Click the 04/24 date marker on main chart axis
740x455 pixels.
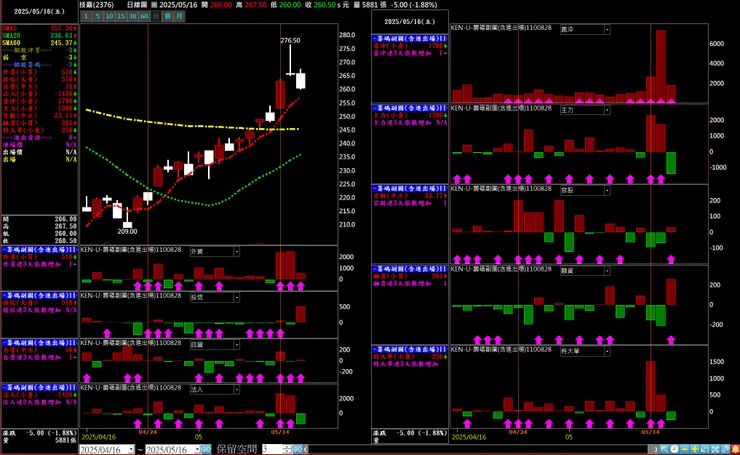click(x=148, y=432)
